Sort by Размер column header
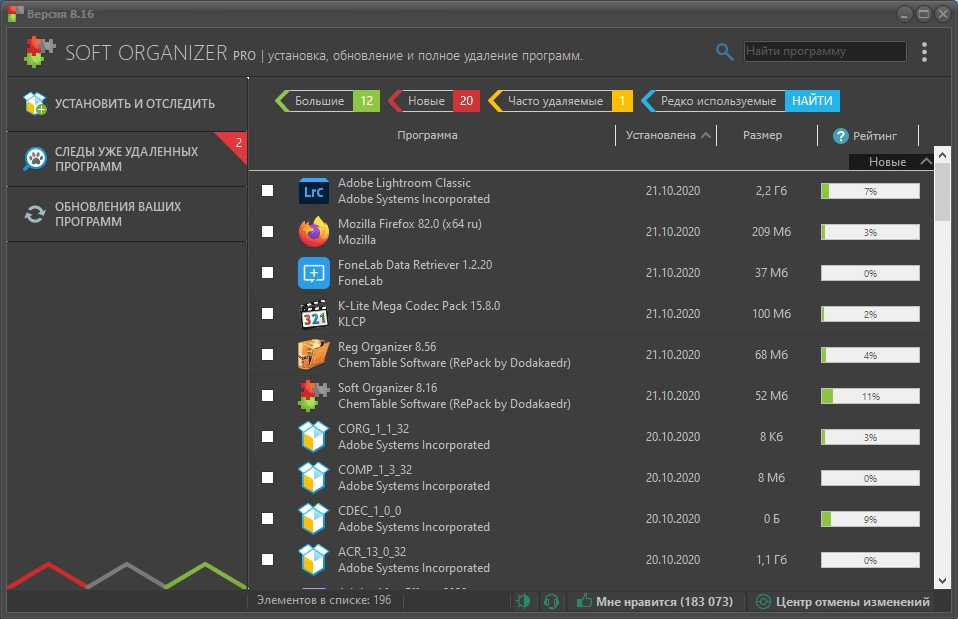Screen dimensions: 958x619 [x=762, y=135]
